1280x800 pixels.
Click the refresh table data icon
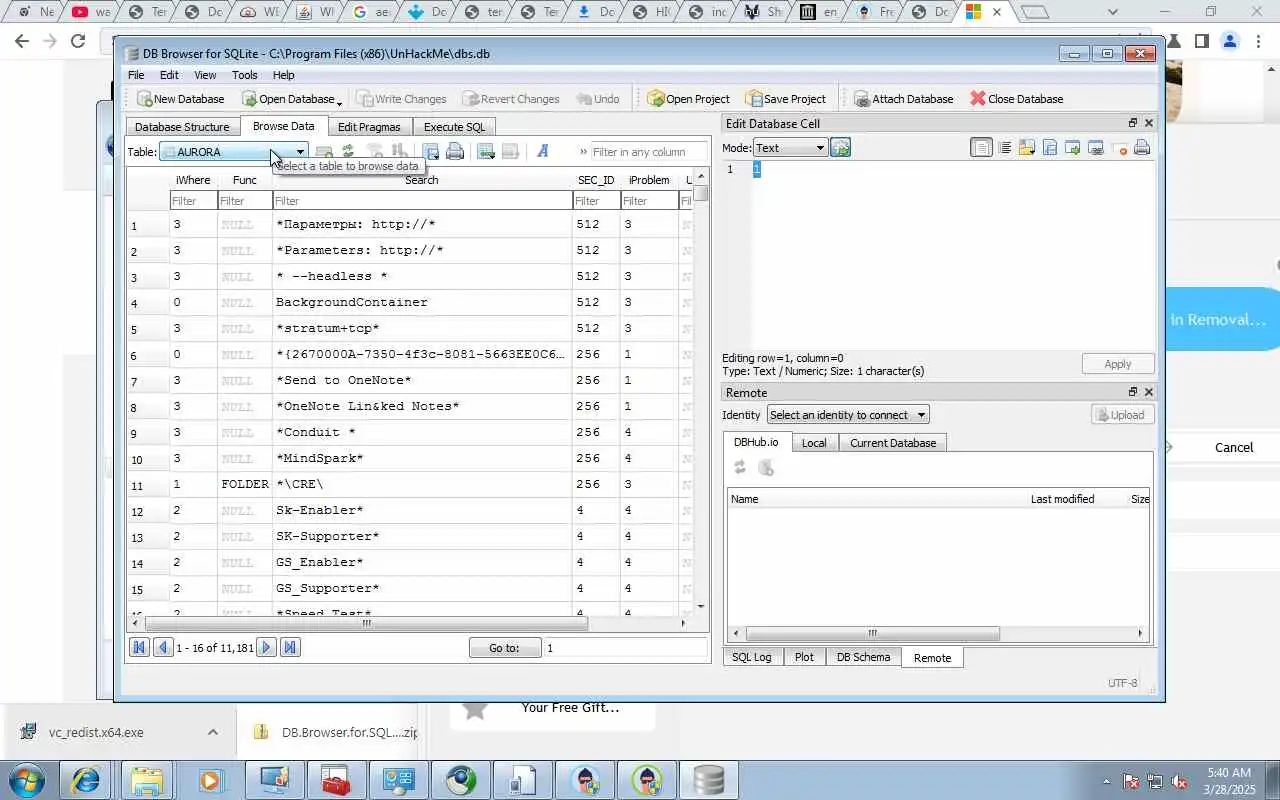pos(348,151)
